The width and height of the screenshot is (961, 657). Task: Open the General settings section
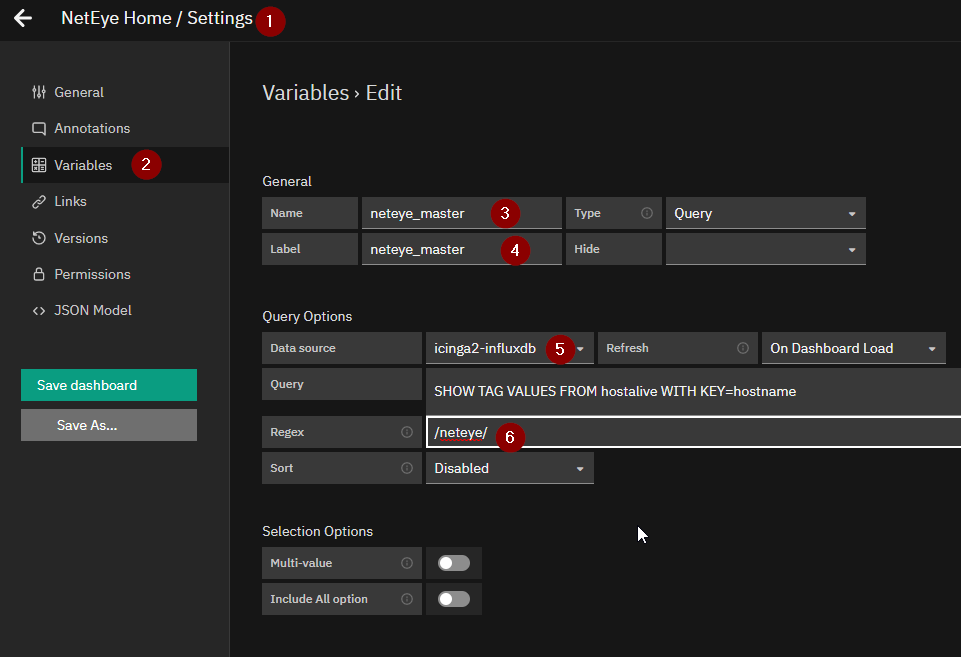pos(125,92)
